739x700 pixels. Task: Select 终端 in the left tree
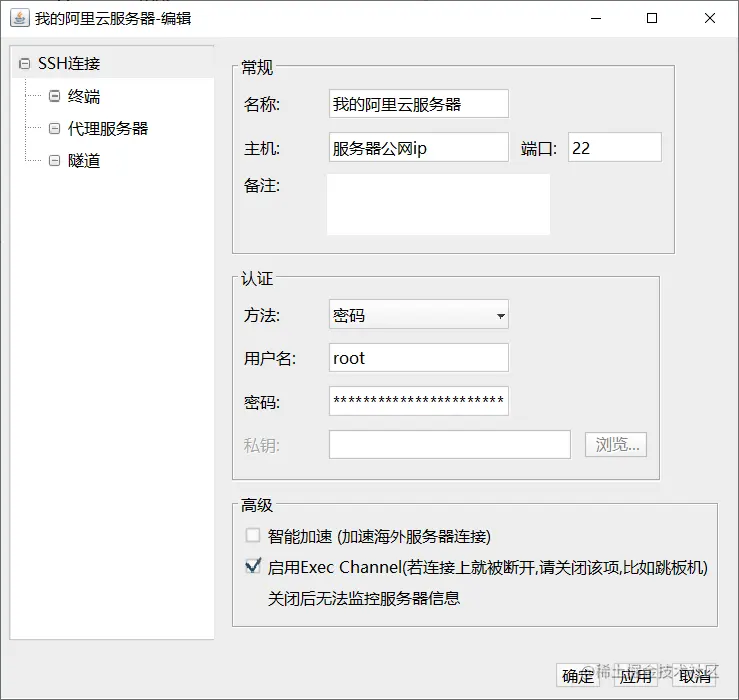click(84, 96)
